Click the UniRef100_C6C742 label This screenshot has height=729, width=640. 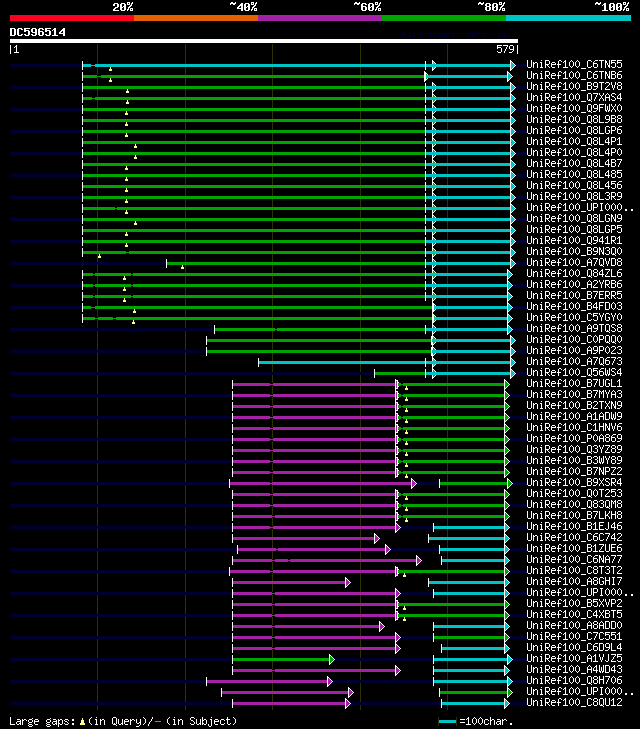(574, 537)
